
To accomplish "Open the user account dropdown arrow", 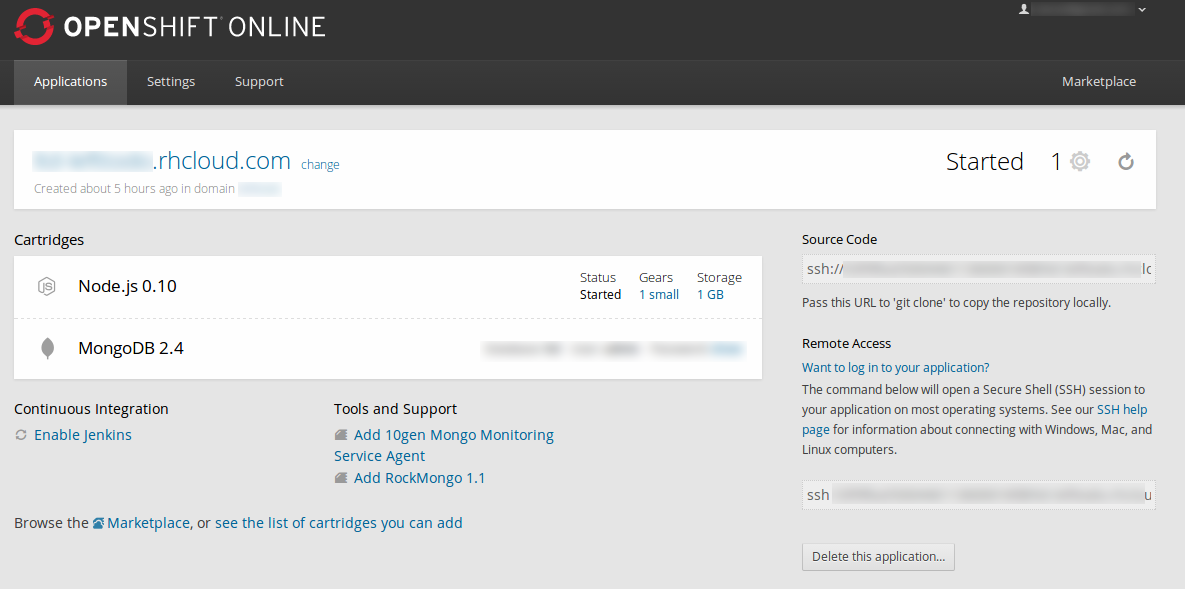I will (x=1142, y=10).
